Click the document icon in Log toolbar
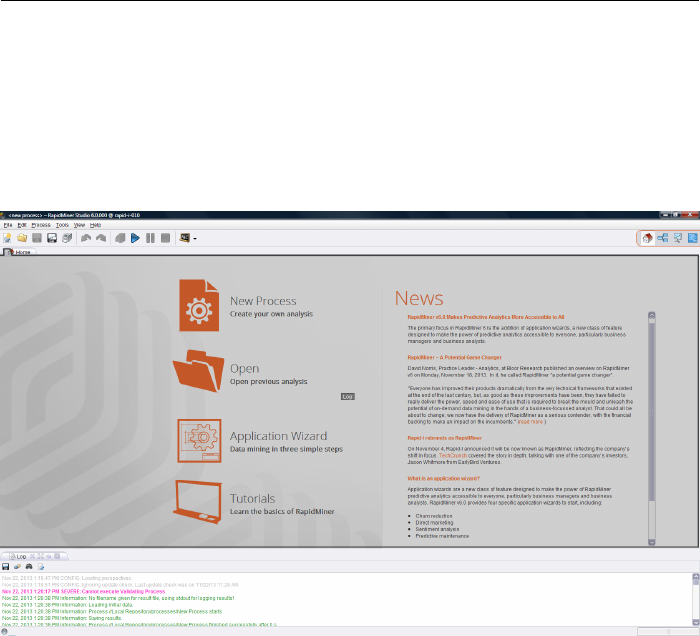Image resolution: width=700 pixels, height=636 pixels. pyautogui.click(x=41, y=567)
